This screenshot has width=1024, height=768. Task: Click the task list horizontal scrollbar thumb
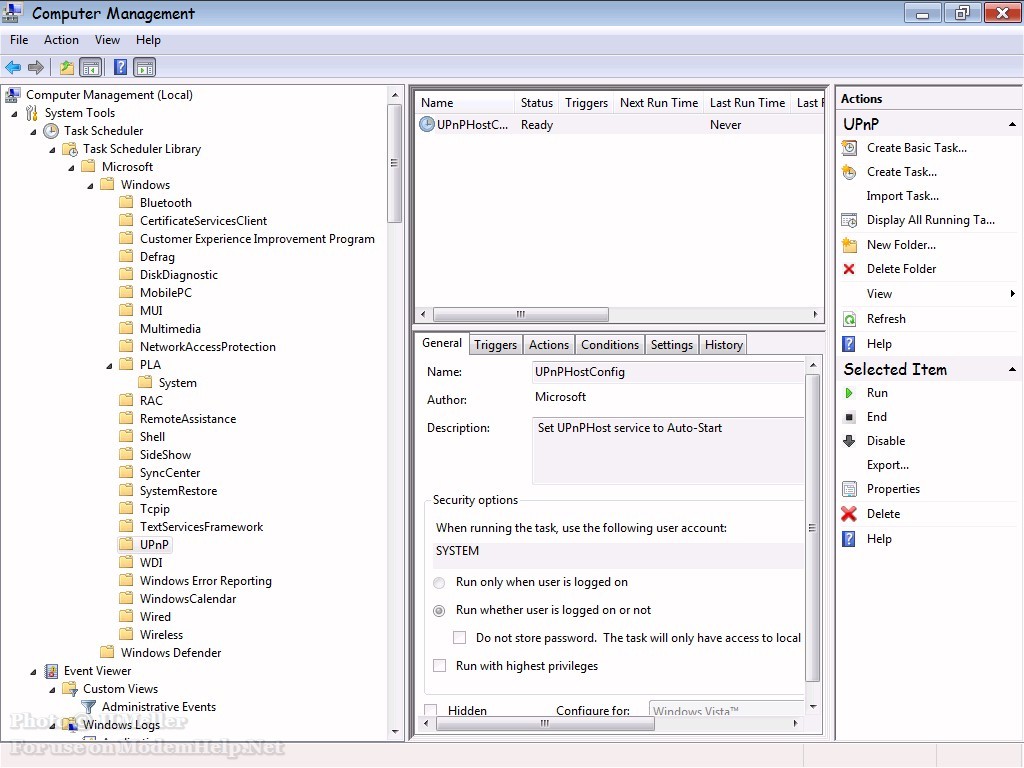coord(520,314)
